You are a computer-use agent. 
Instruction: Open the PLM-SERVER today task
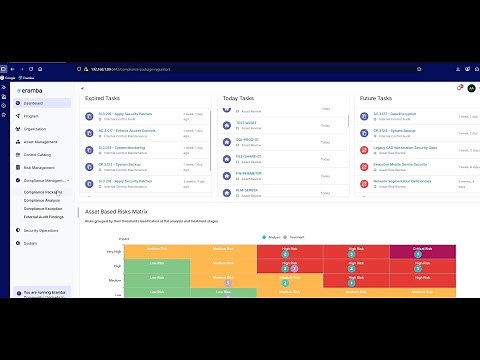point(247,190)
